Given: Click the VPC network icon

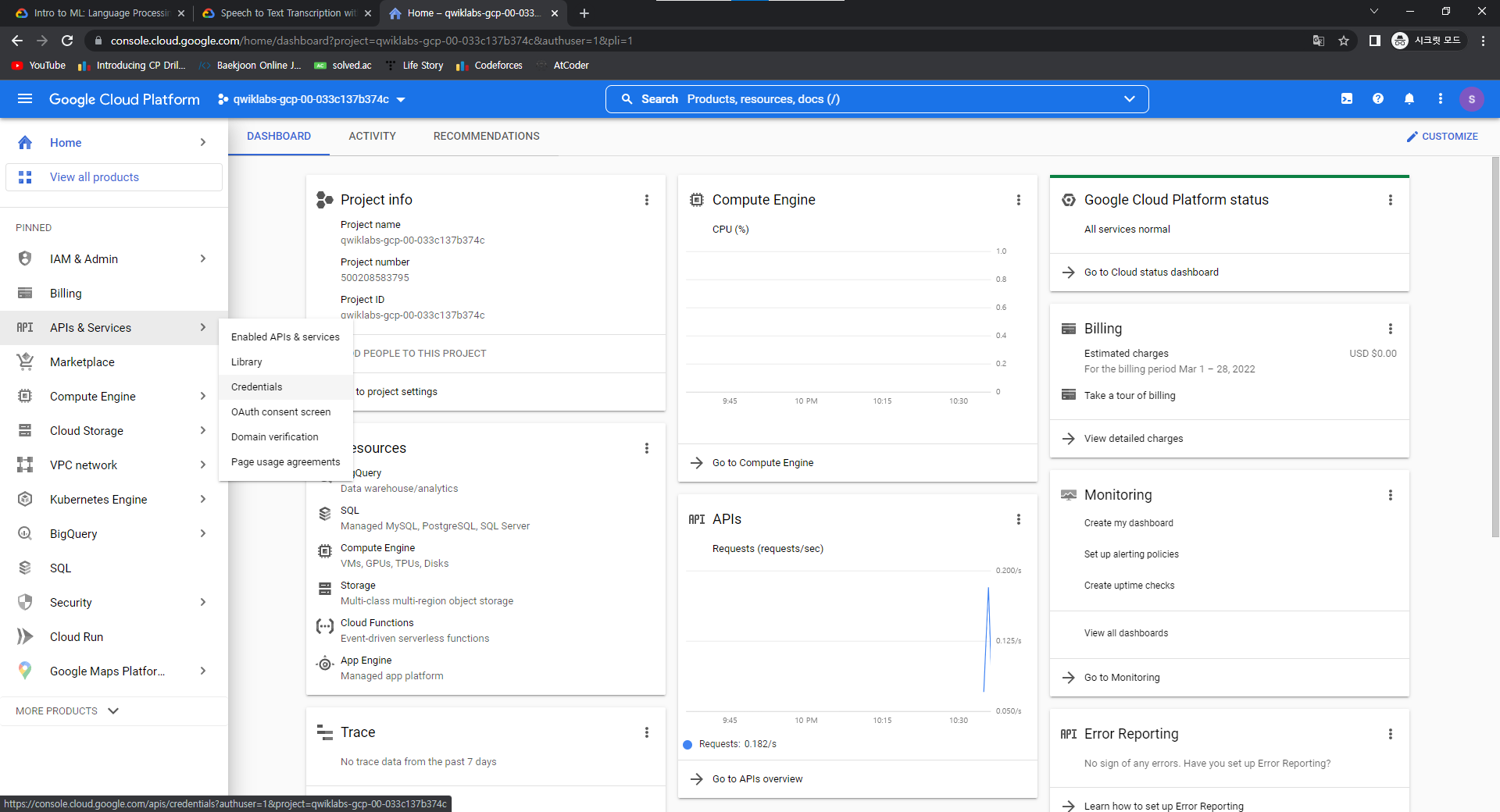Looking at the screenshot, I should click(x=25, y=465).
